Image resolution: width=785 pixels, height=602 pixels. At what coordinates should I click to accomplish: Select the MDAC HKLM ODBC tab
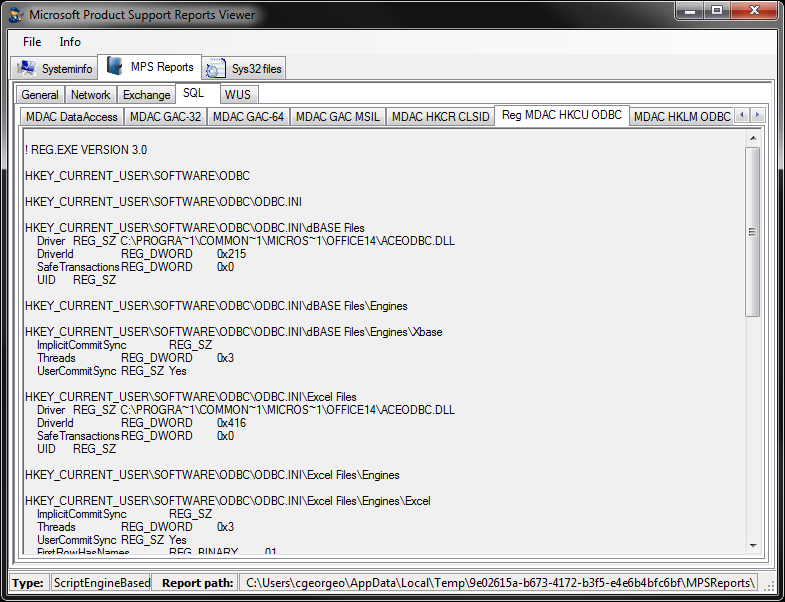point(682,117)
